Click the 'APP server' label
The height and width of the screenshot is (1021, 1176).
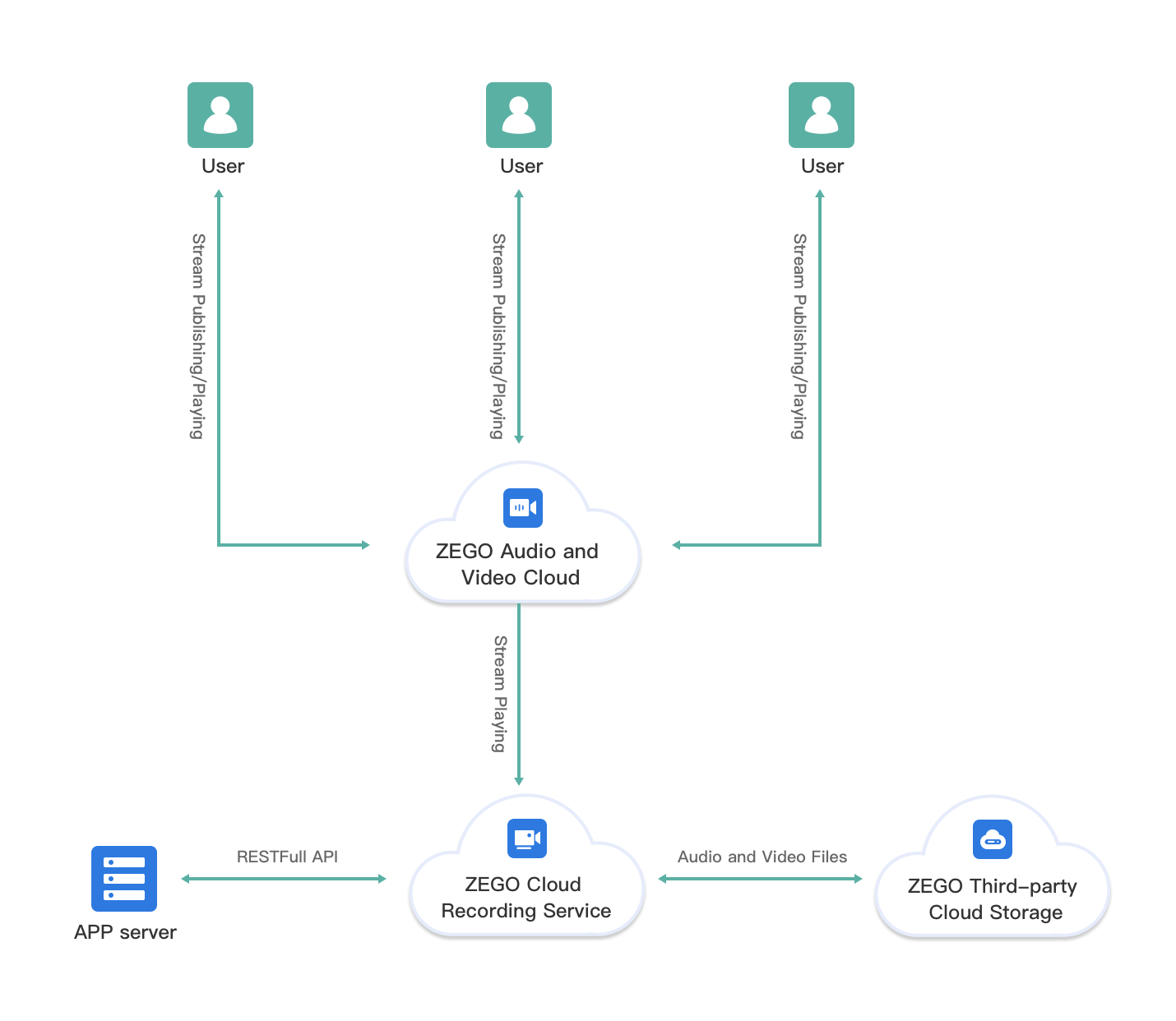point(125,932)
